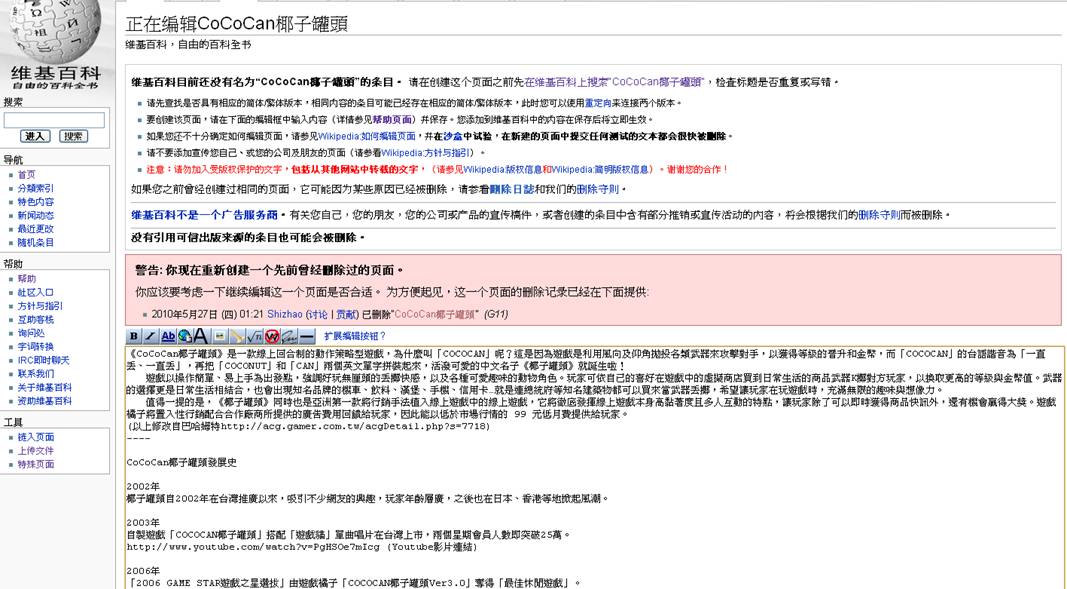Click the Shizhao user link

284,314
